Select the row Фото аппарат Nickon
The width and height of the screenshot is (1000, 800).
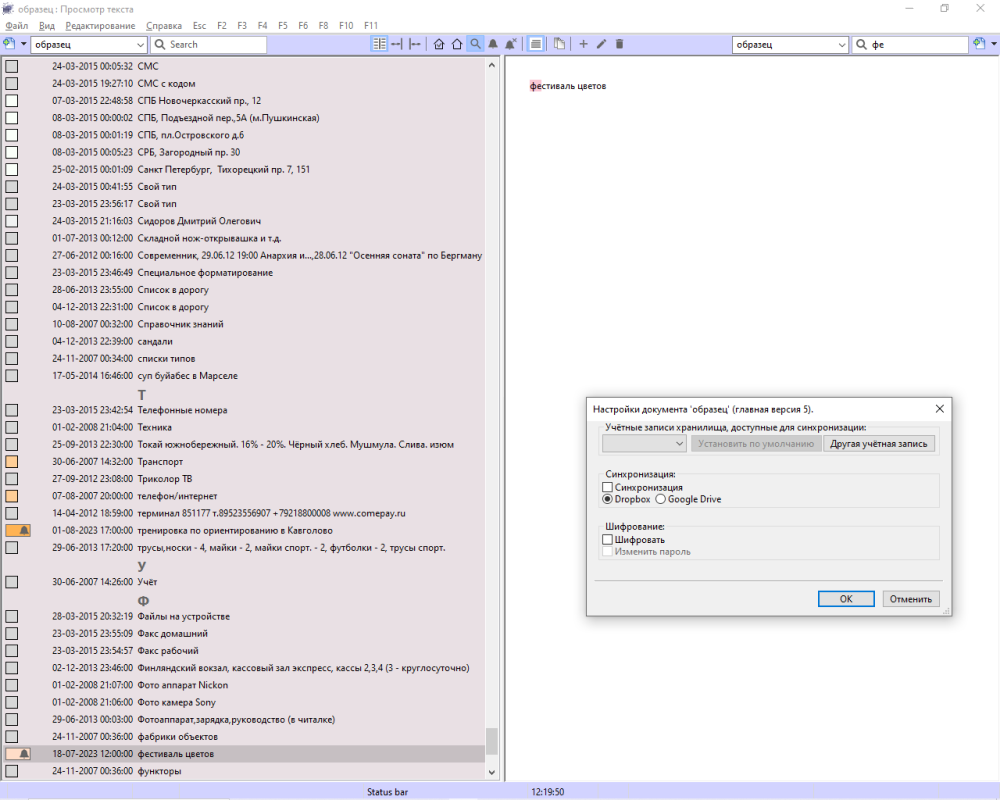244,685
